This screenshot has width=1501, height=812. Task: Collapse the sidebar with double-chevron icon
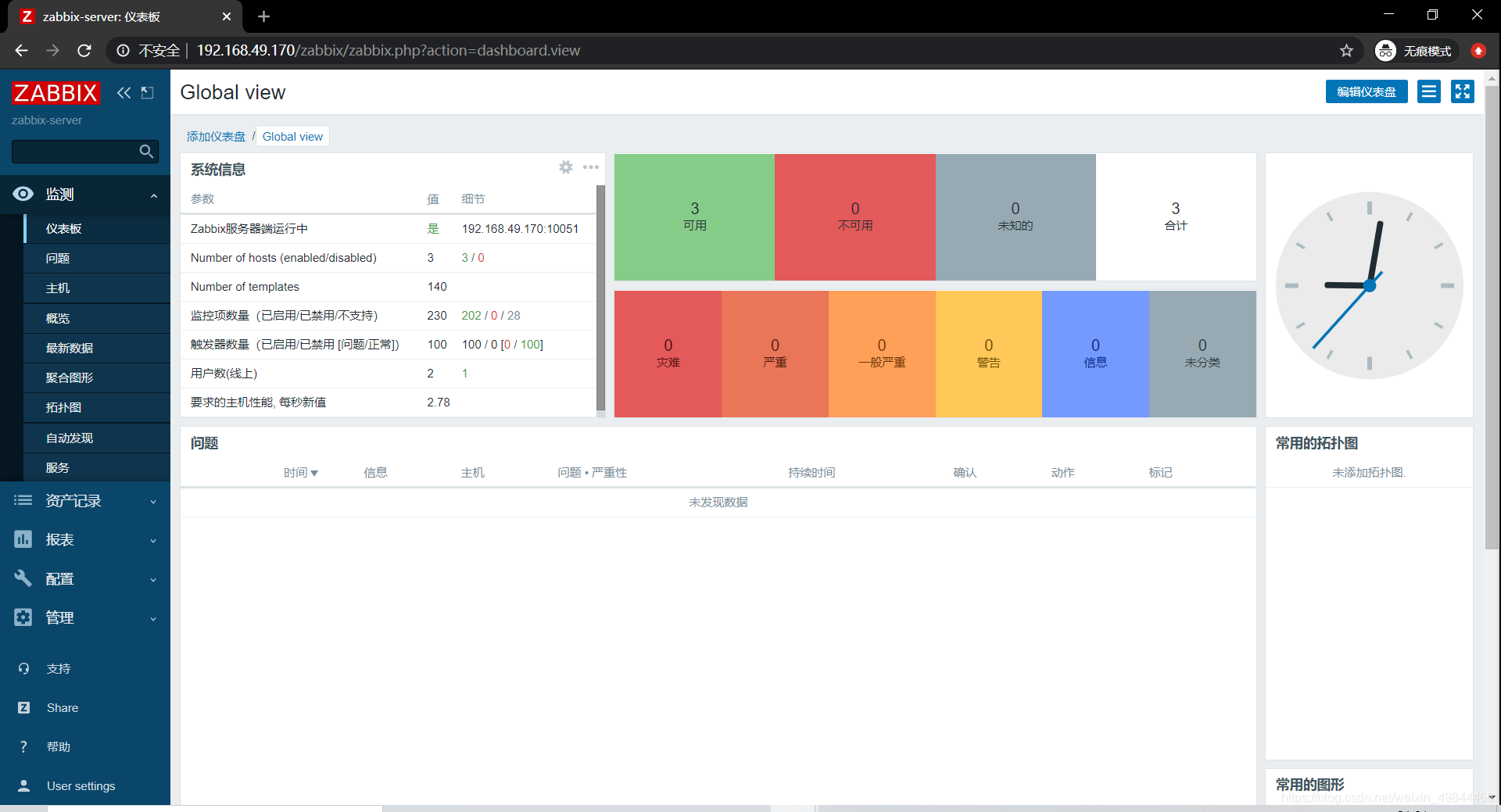pyautogui.click(x=124, y=93)
